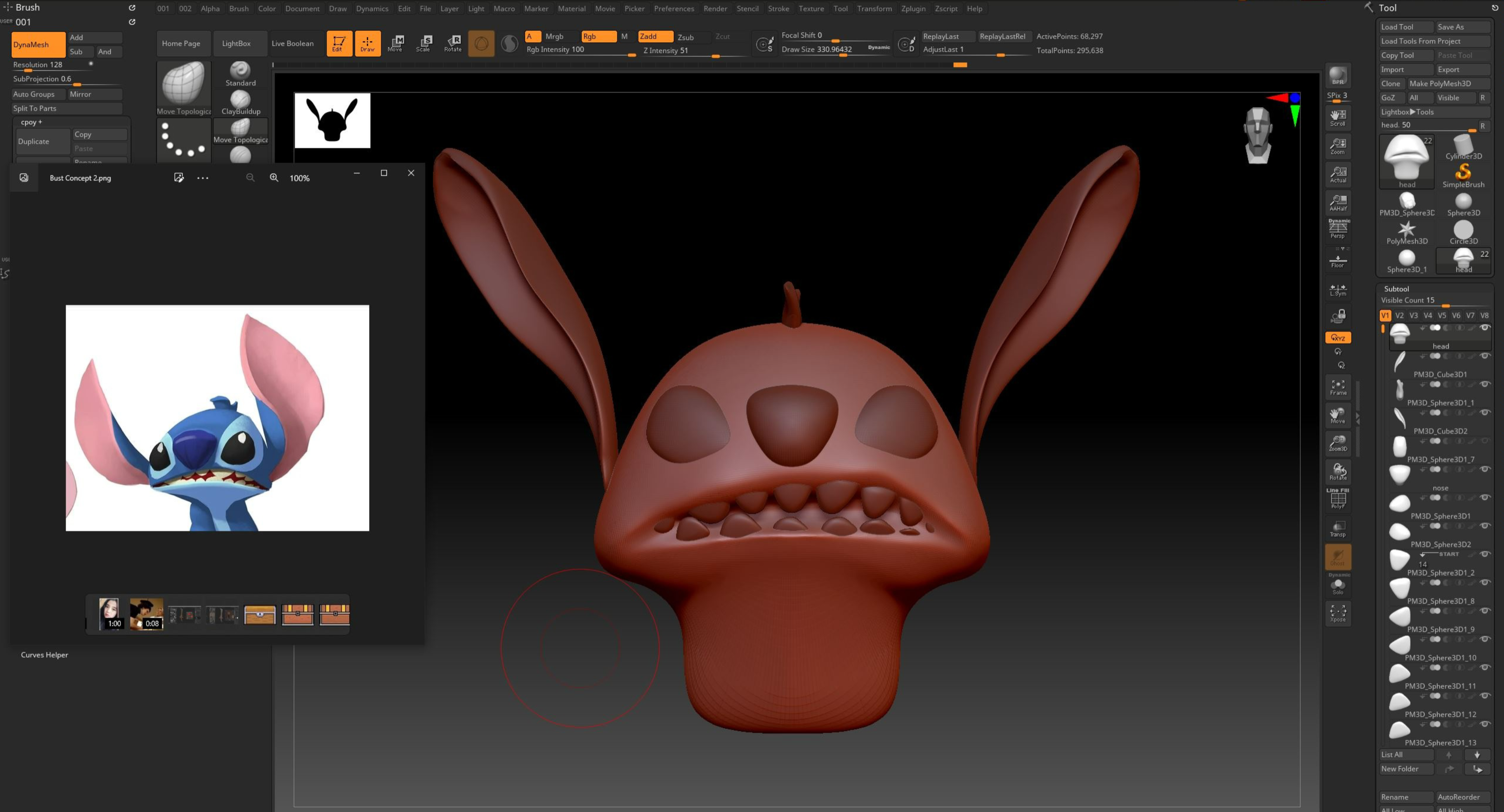Toggle Persp perspective mode
Viewport: 1504px width, 812px height.
click(1338, 229)
